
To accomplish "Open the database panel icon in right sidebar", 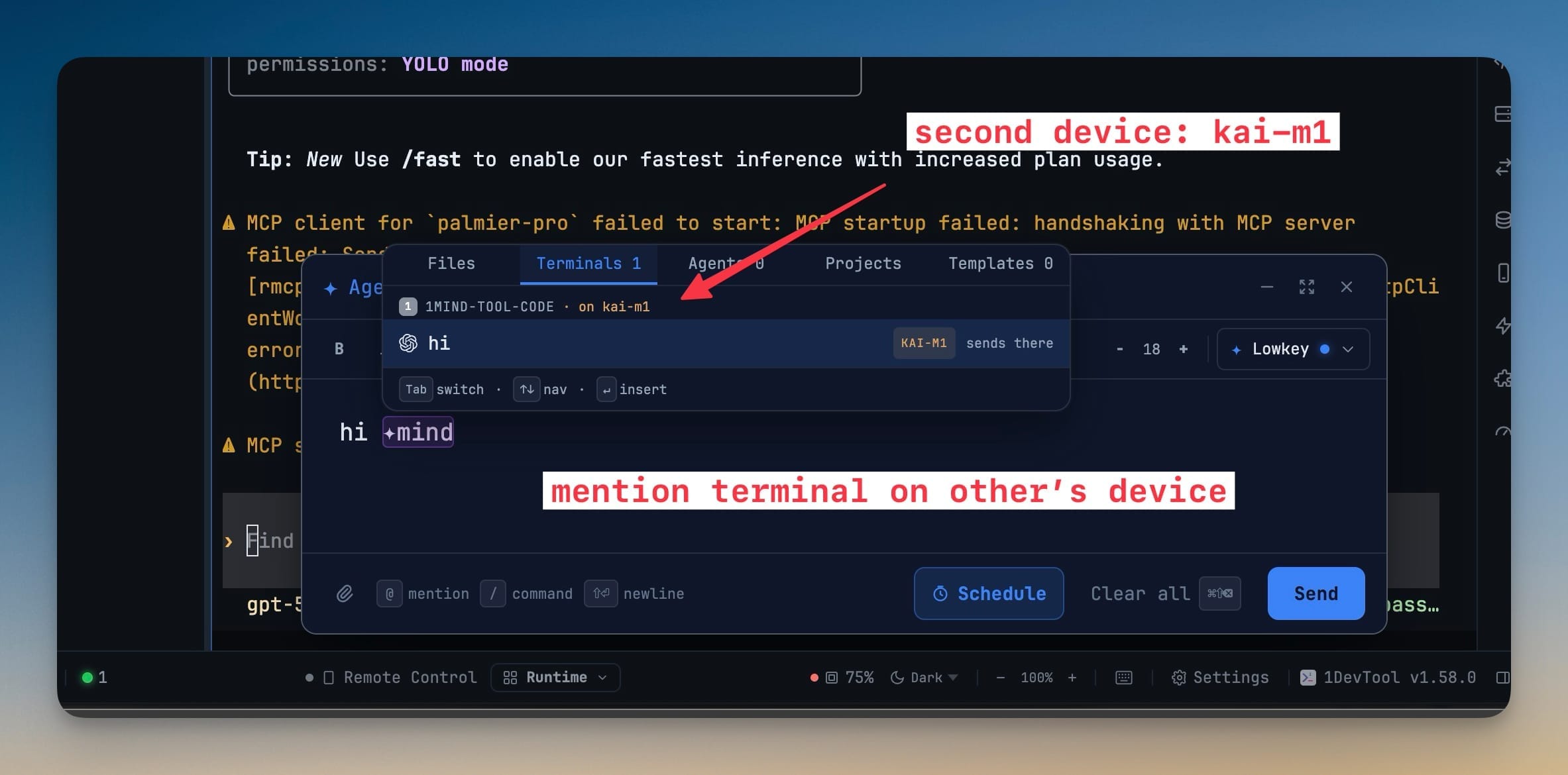I will pos(1502,220).
